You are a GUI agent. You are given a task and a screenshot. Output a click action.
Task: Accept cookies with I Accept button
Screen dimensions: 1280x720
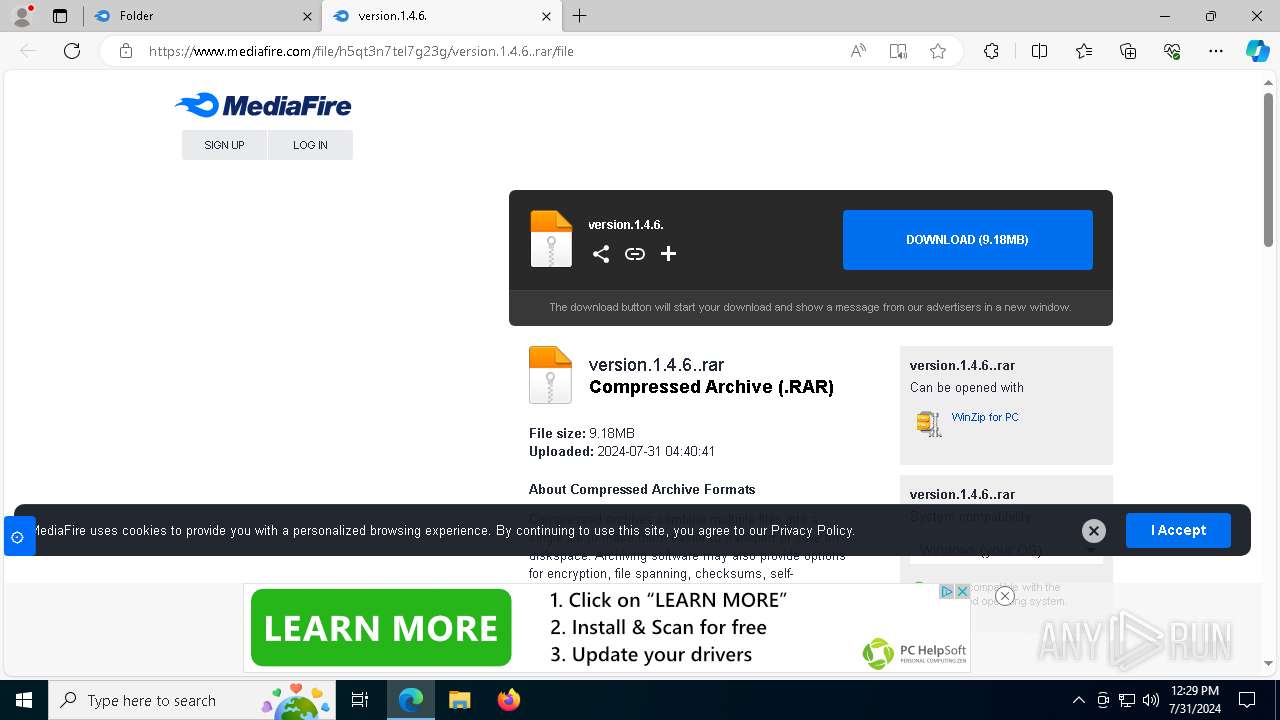click(1178, 530)
